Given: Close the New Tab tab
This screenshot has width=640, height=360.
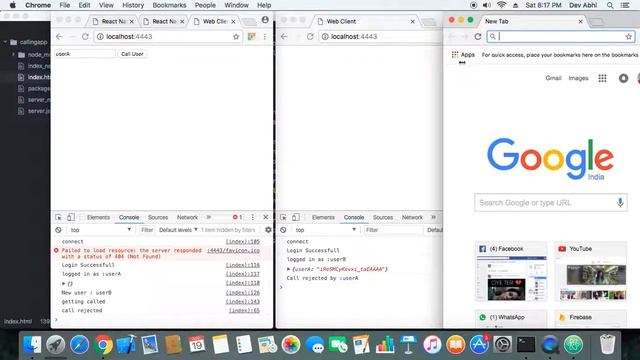Looking at the screenshot, I should click(x=580, y=21).
